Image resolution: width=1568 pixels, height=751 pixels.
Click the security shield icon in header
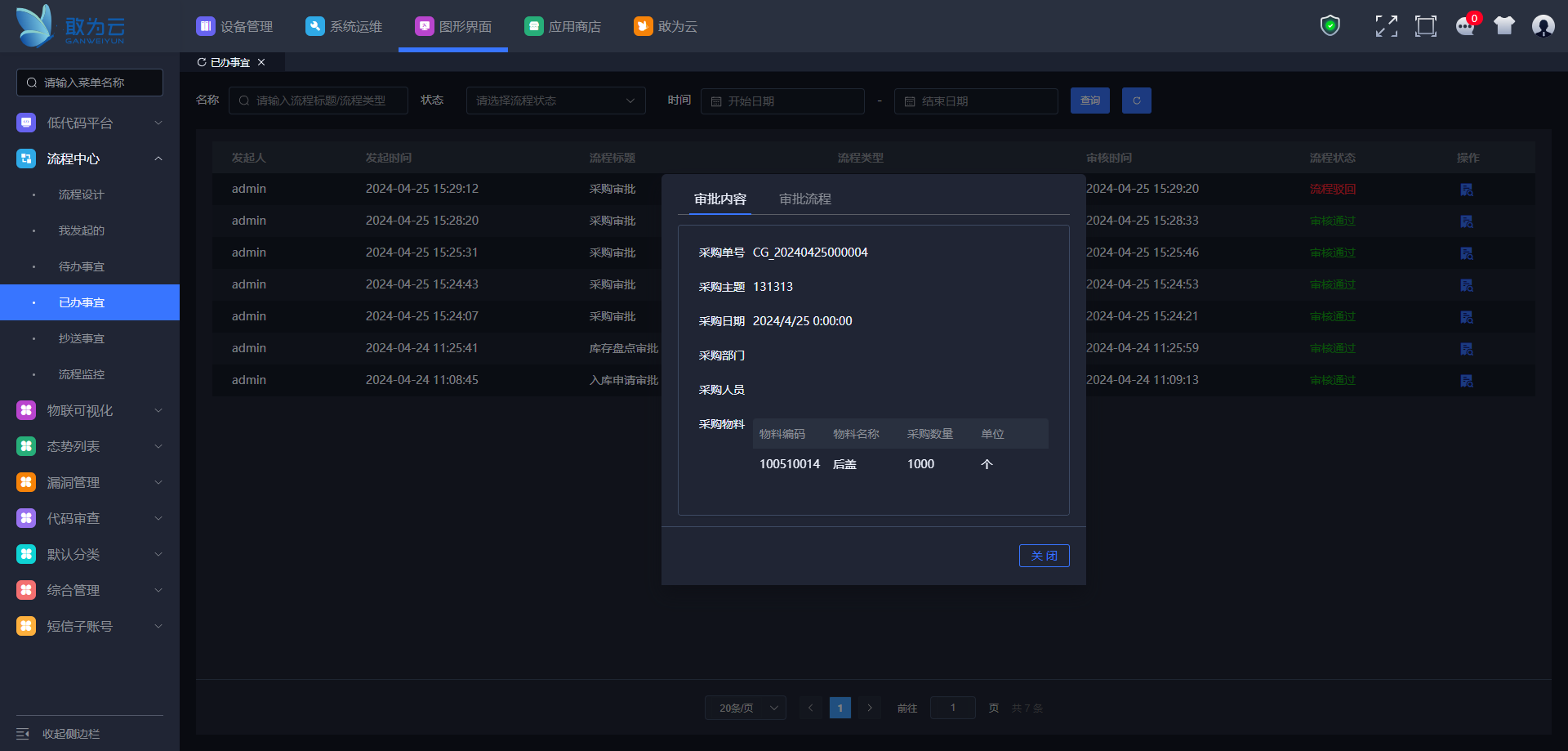1330,26
